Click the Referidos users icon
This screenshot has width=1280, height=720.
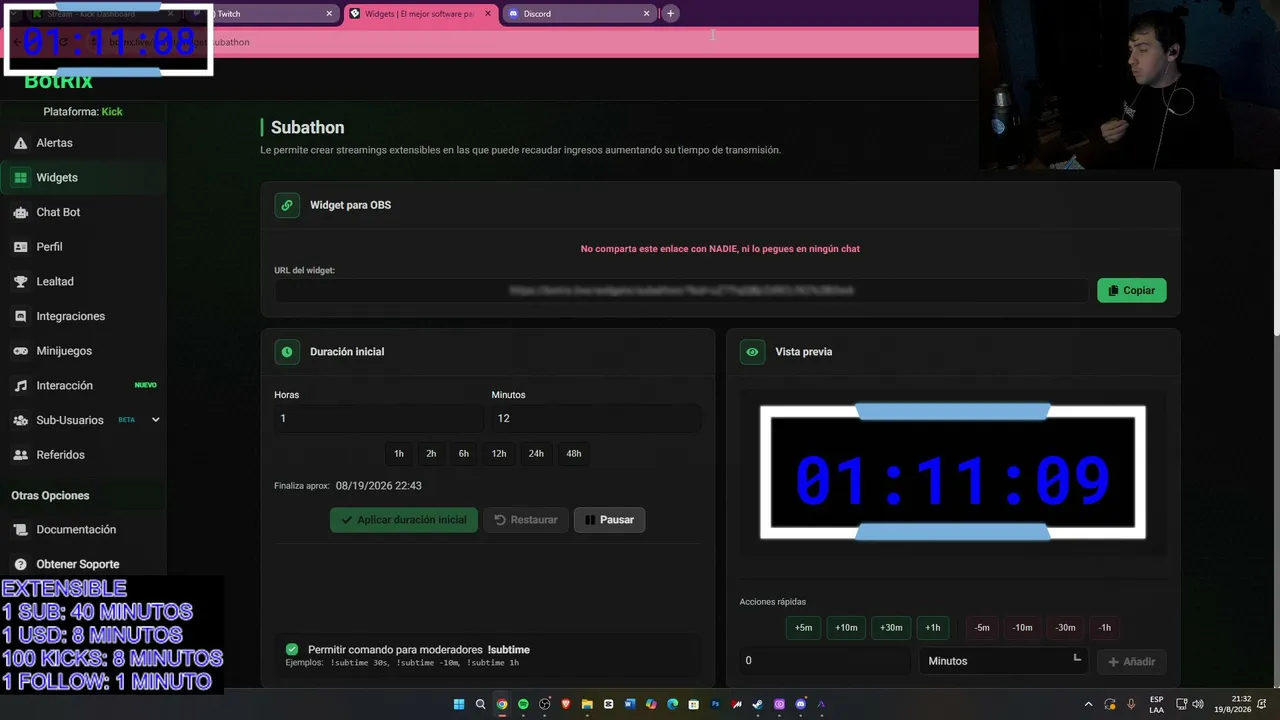(x=20, y=455)
